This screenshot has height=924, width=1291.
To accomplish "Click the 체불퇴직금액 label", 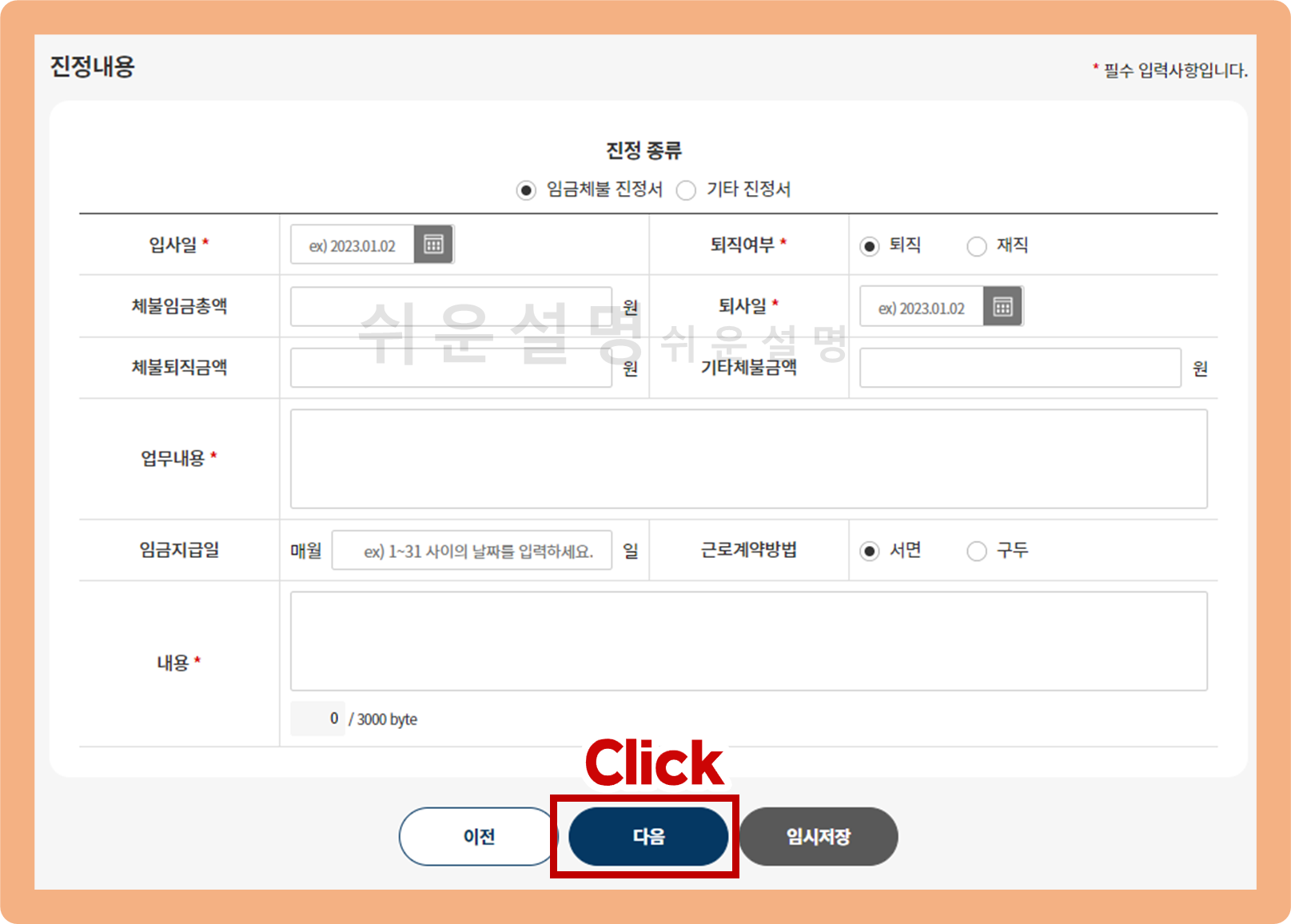I will [x=179, y=368].
